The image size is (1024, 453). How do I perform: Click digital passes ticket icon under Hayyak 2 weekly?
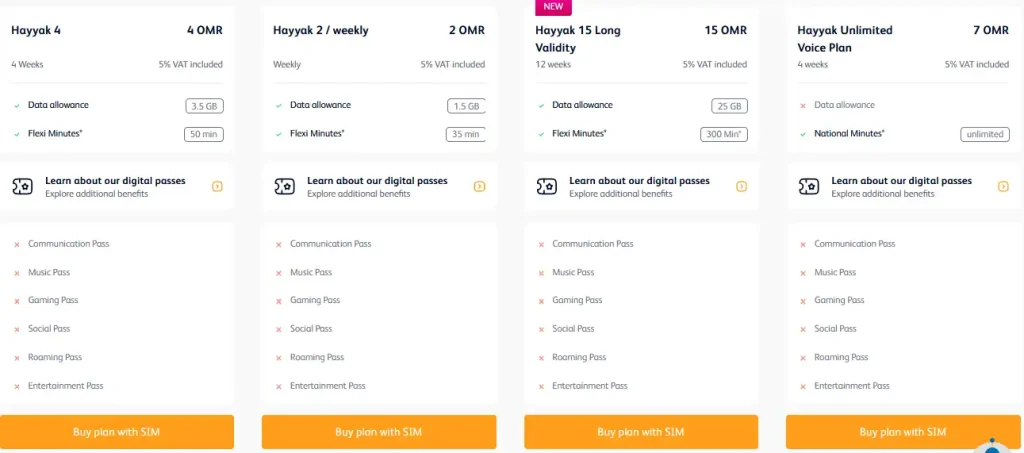[x=285, y=186]
